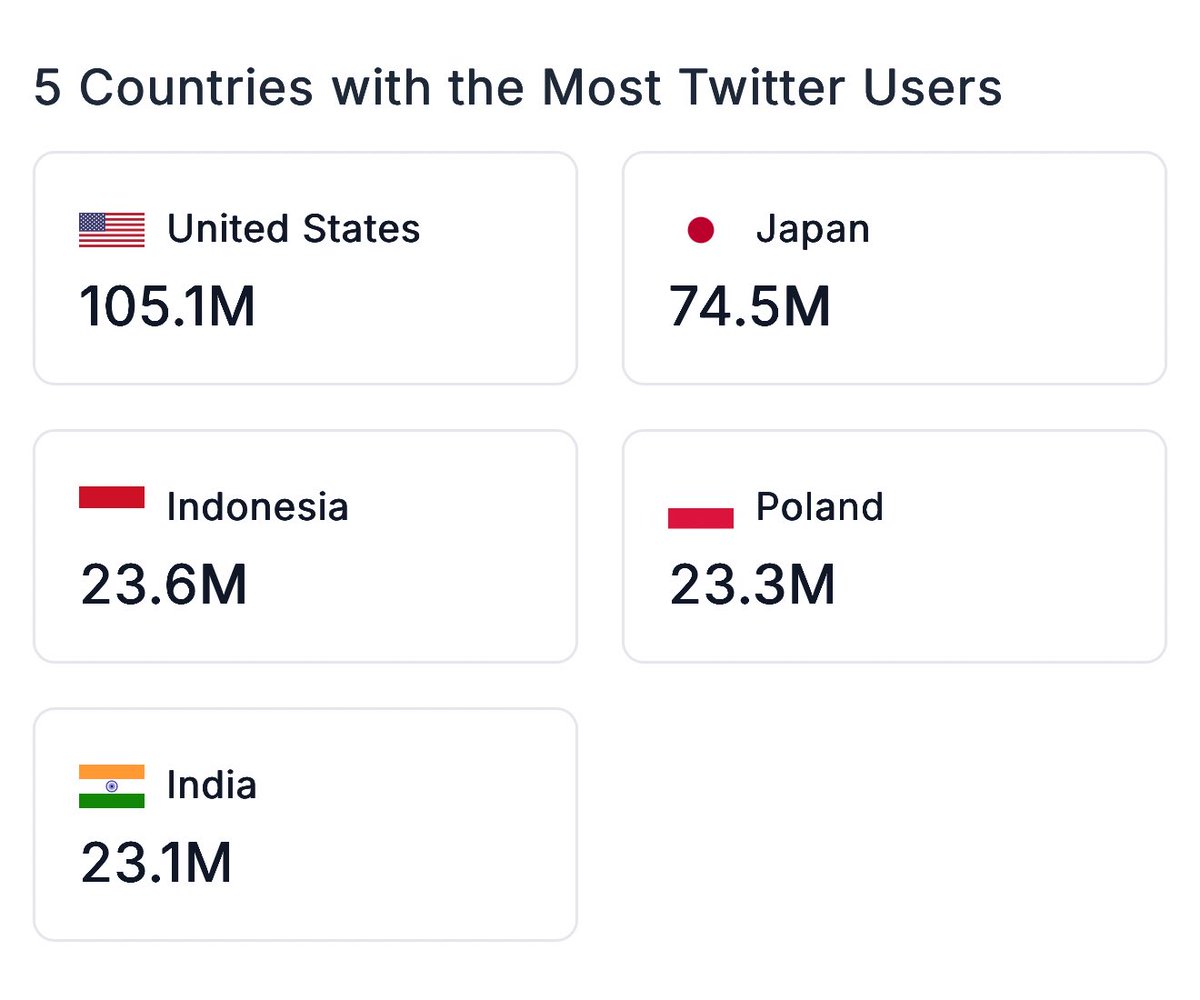Select the Indonesia country label
The height and width of the screenshot is (1000, 1200).
pyautogui.click(x=257, y=507)
